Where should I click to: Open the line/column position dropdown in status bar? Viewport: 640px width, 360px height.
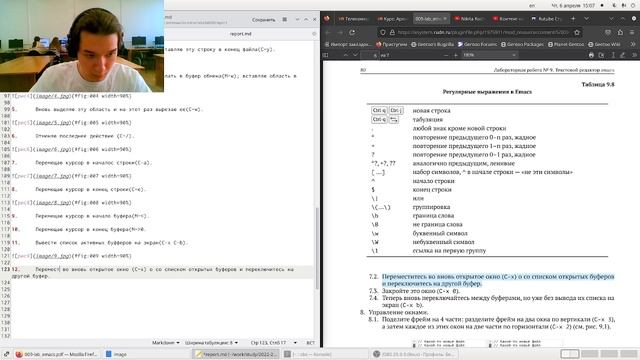273,343
